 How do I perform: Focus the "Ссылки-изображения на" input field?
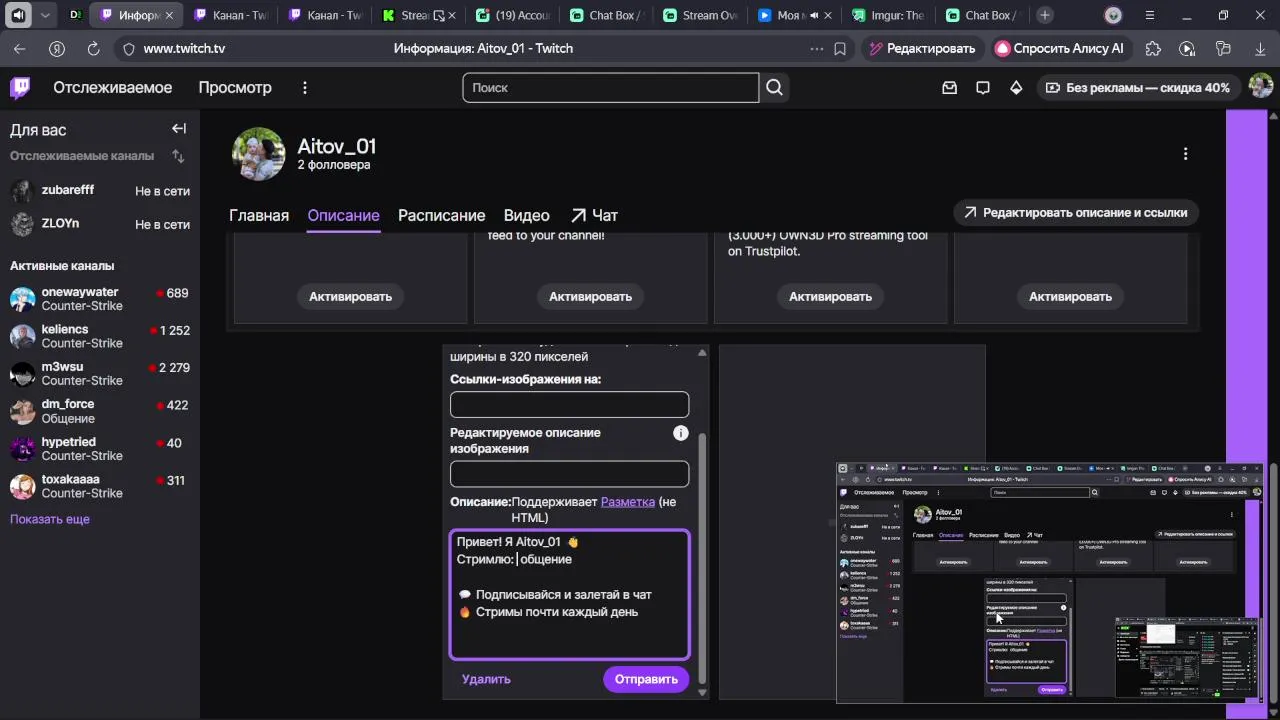569,404
